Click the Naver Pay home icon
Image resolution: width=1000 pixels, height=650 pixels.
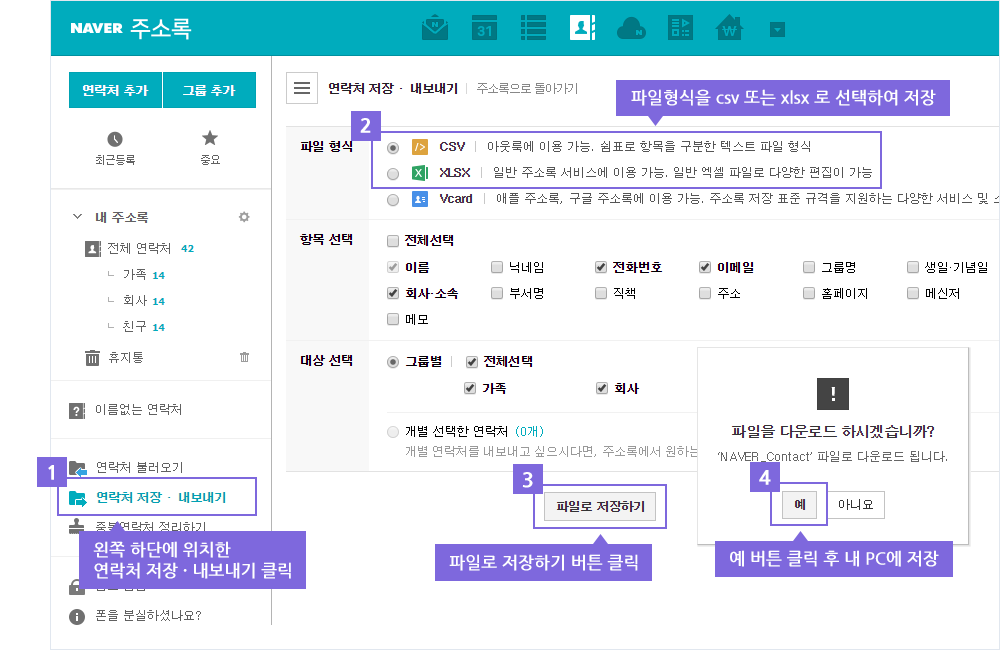(729, 29)
